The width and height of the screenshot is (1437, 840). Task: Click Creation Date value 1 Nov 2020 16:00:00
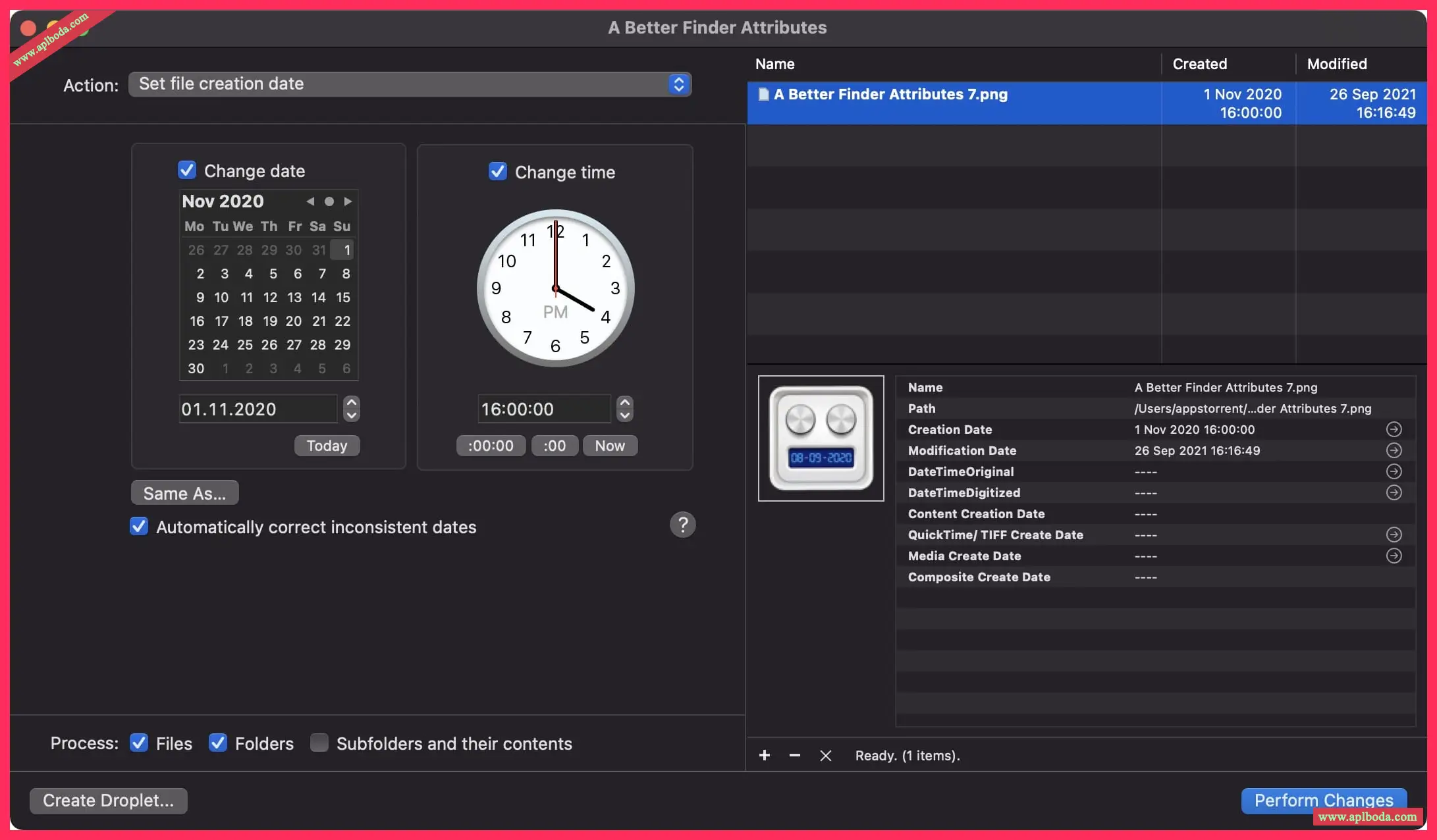[x=1195, y=429]
